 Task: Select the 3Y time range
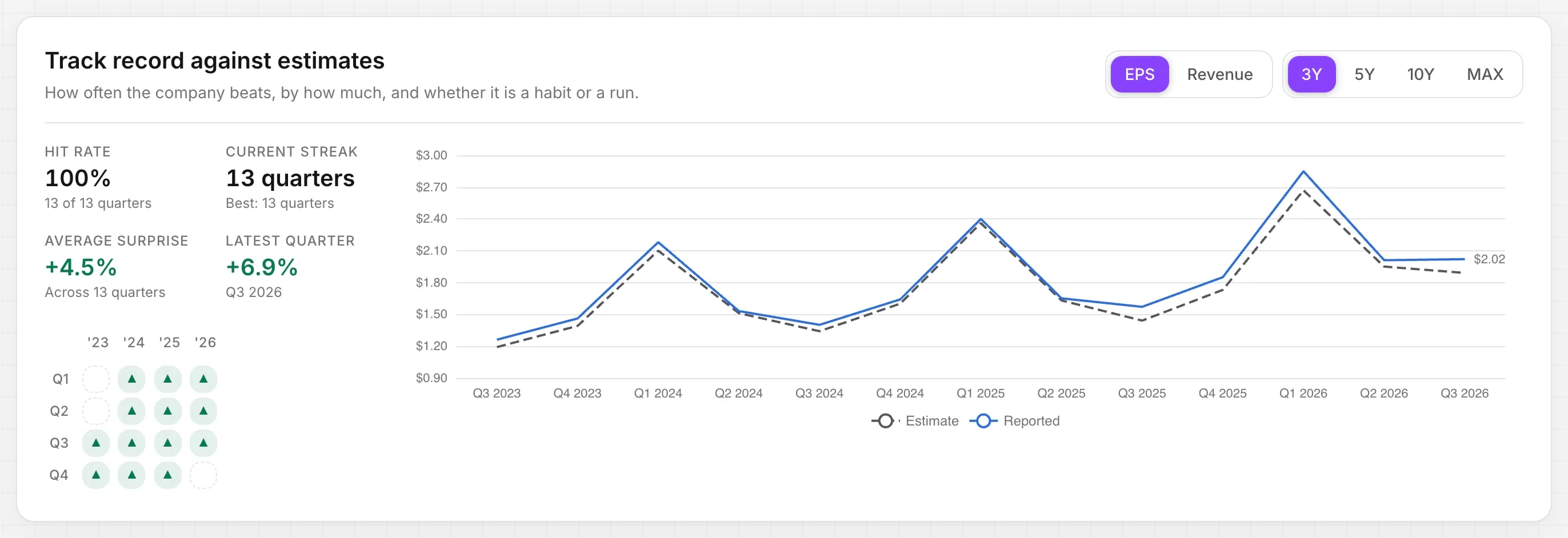click(x=1311, y=74)
